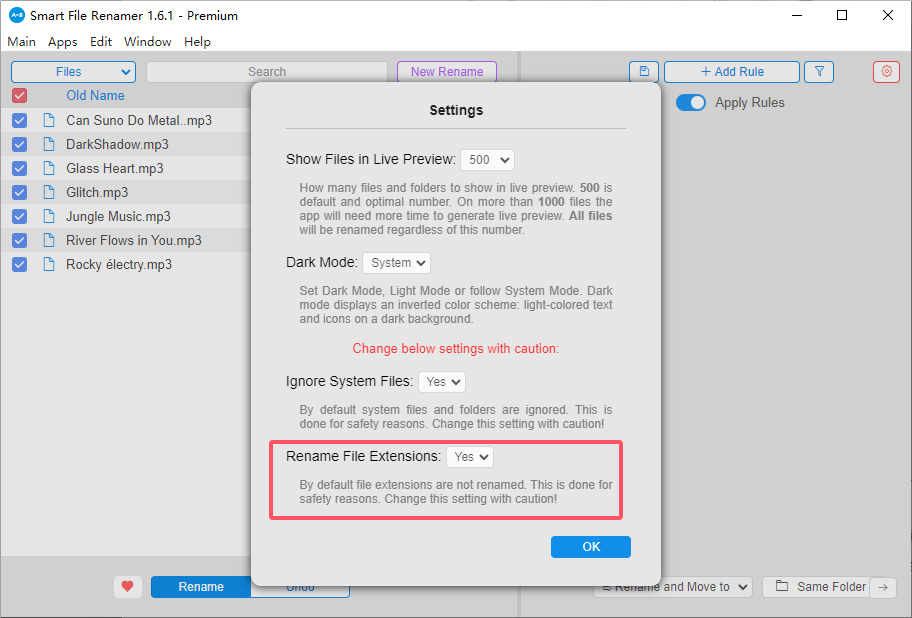Click file icon for Can Suno Do Metal..mp3
Screen dimensions: 912x618
coord(49,120)
